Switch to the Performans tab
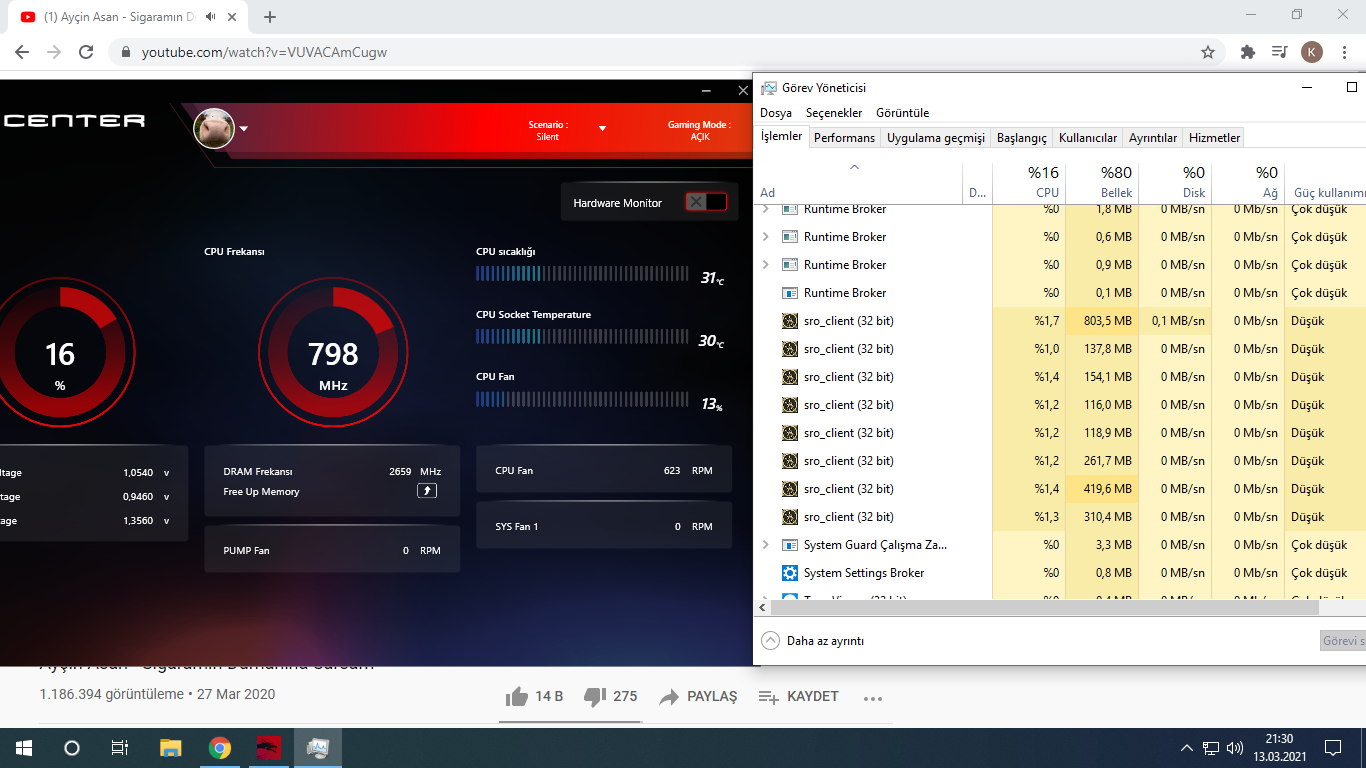This screenshot has height=768, width=1366. [844, 138]
